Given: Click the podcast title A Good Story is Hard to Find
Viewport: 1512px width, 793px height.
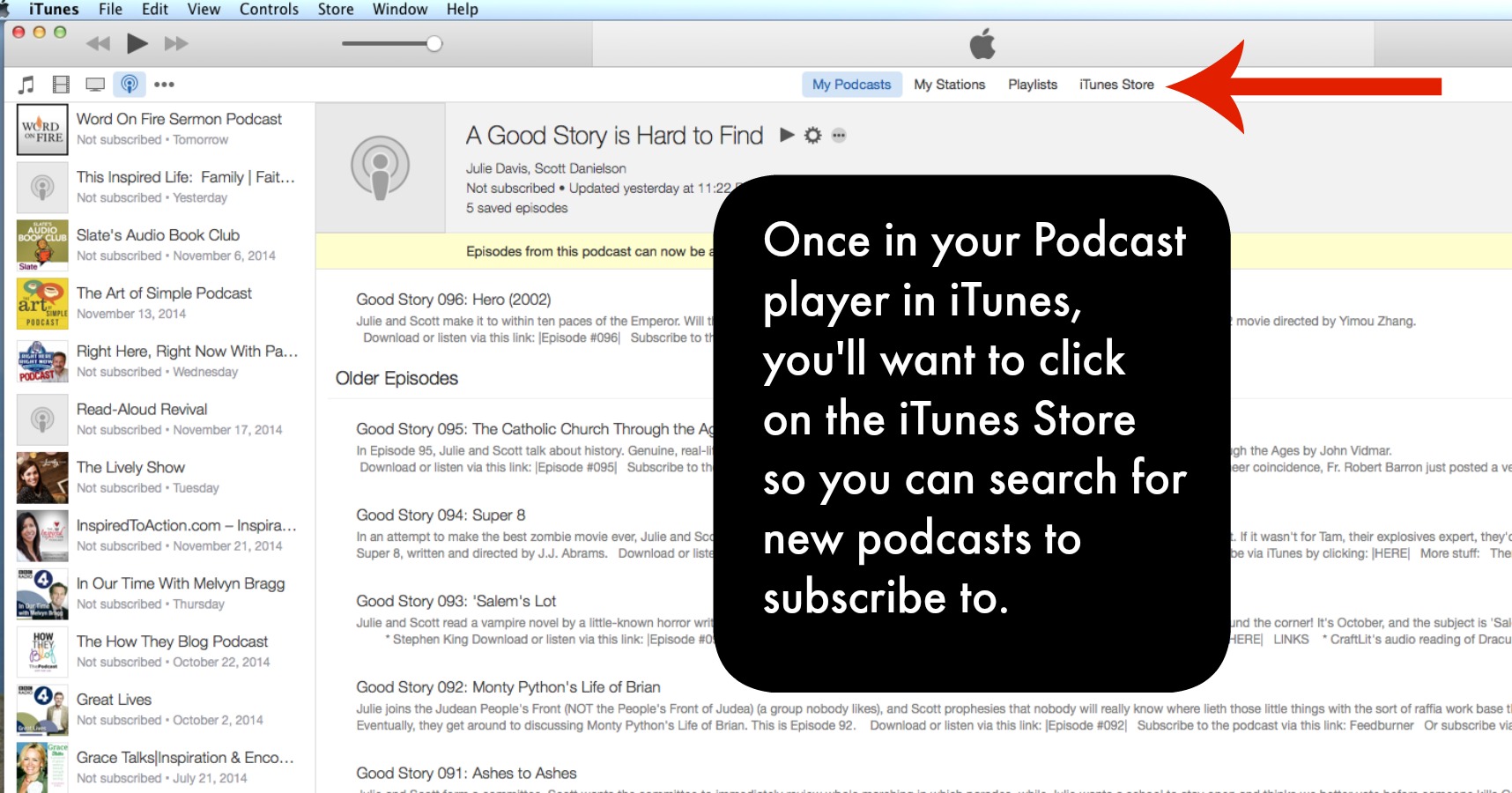Looking at the screenshot, I should pyautogui.click(x=614, y=135).
